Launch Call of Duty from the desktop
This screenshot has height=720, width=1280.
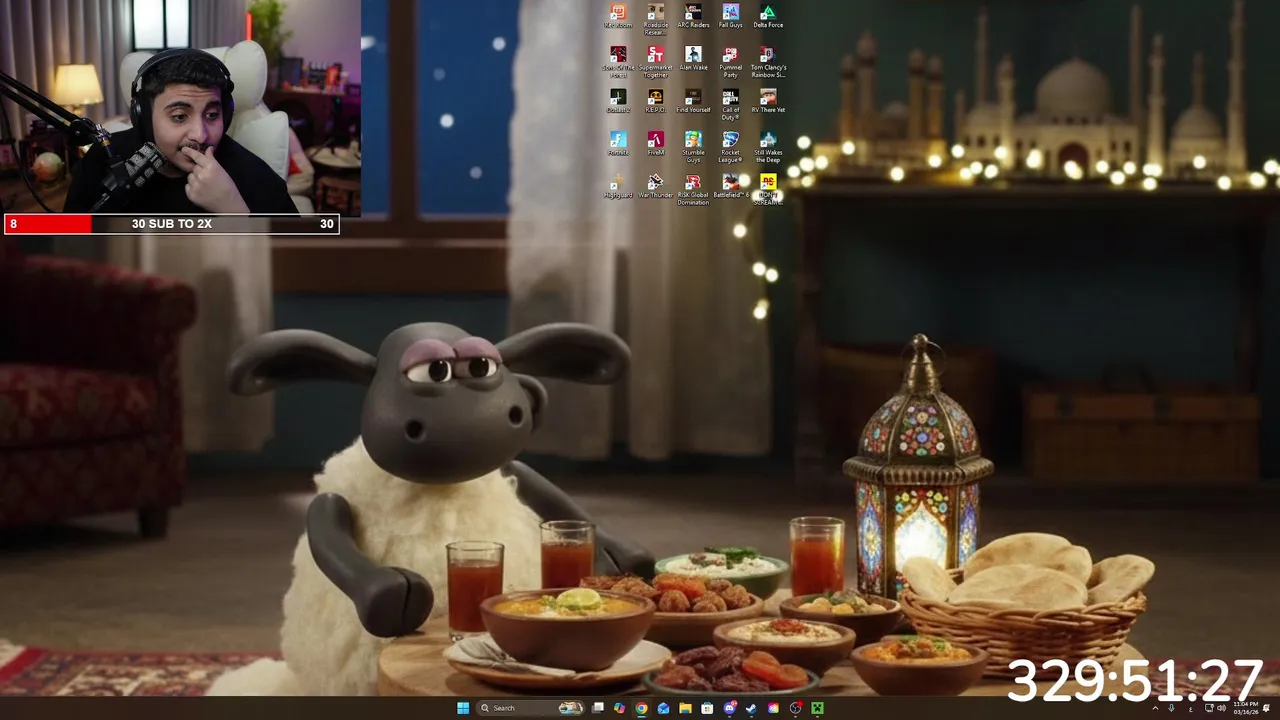coord(731,104)
